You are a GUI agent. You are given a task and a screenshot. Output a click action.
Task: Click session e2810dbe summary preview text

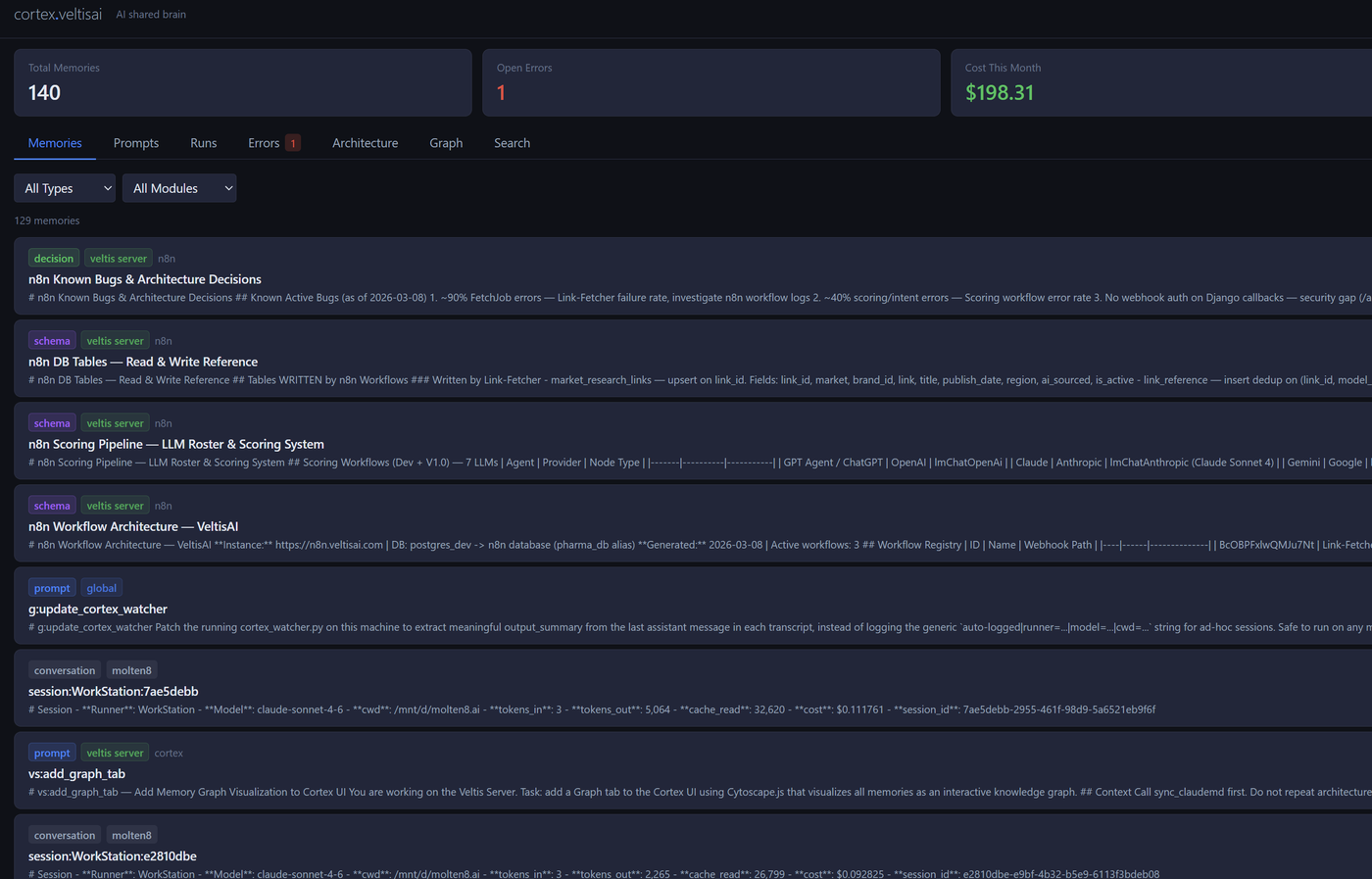(594, 873)
